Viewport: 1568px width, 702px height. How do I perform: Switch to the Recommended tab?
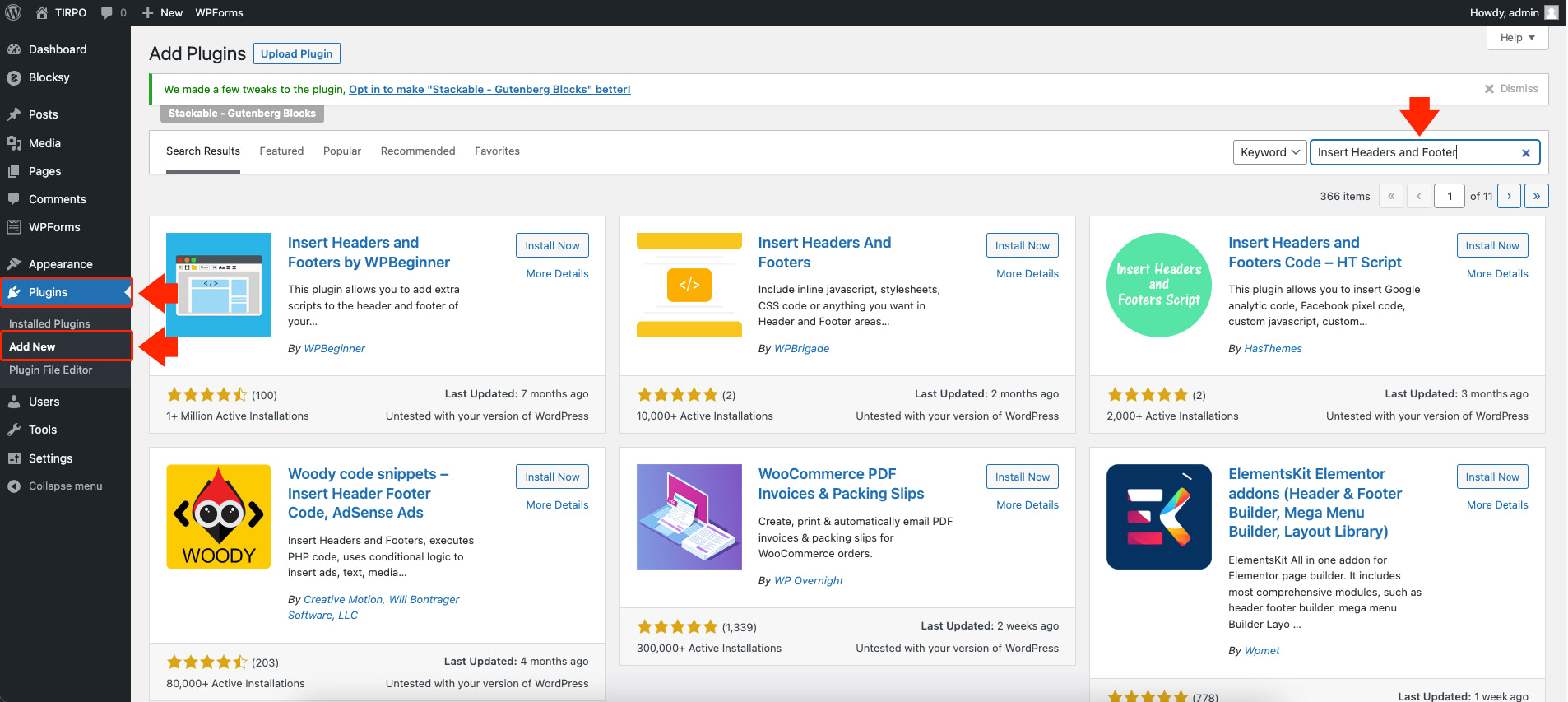tap(418, 151)
